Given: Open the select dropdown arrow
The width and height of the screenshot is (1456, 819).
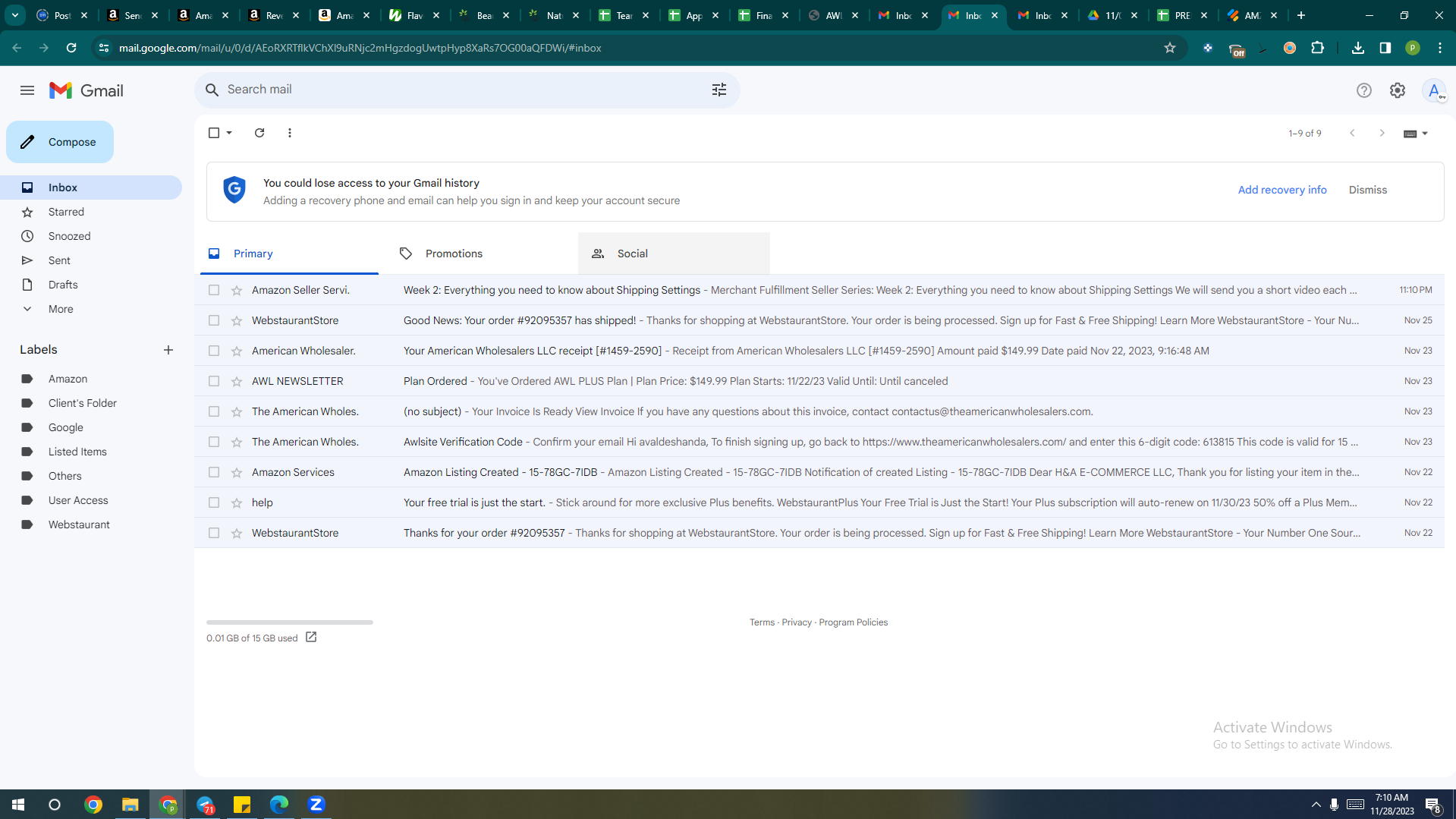Looking at the screenshot, I should (x=229, y=133).
